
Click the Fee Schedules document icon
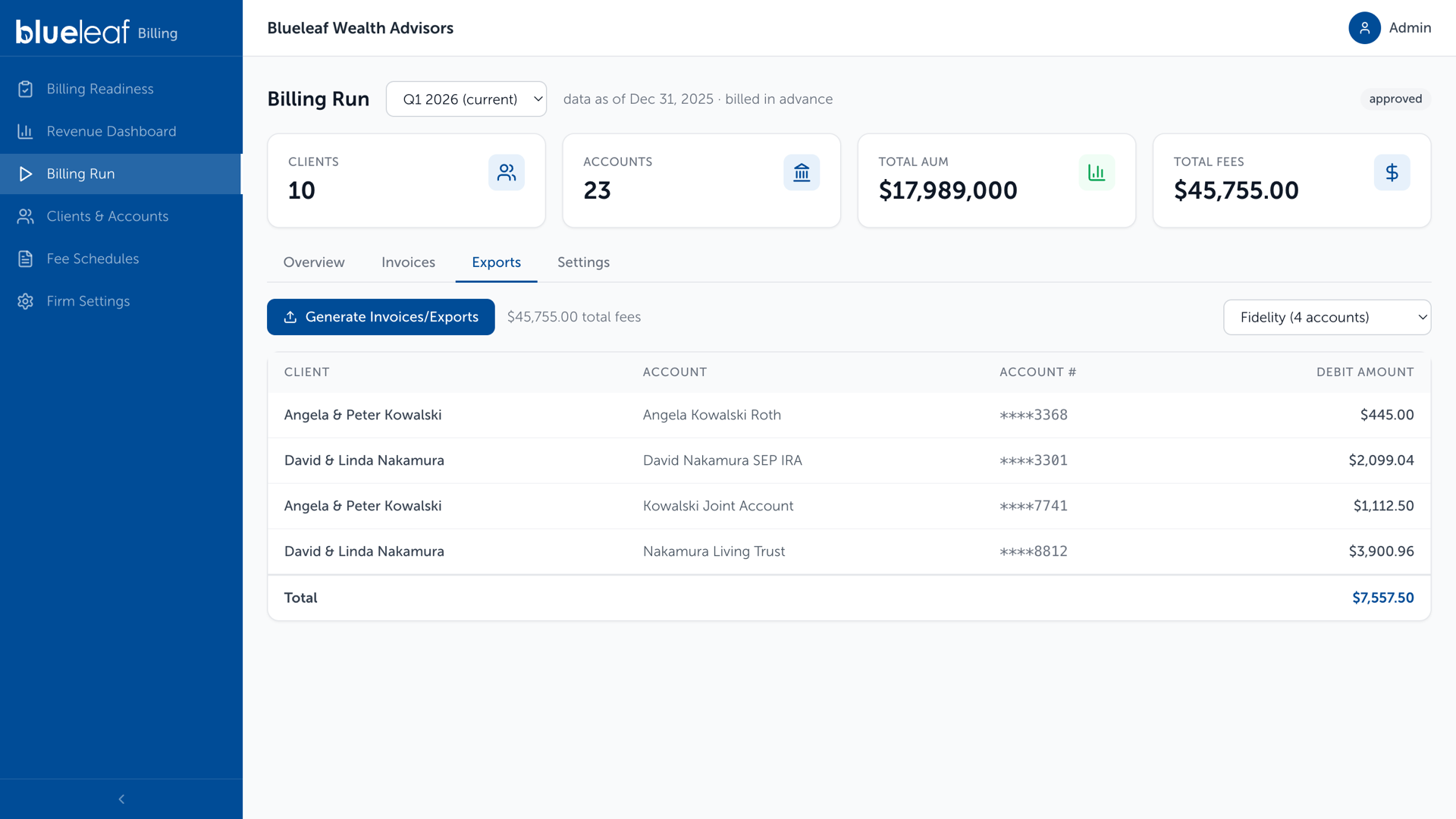(x=25, y=259)
